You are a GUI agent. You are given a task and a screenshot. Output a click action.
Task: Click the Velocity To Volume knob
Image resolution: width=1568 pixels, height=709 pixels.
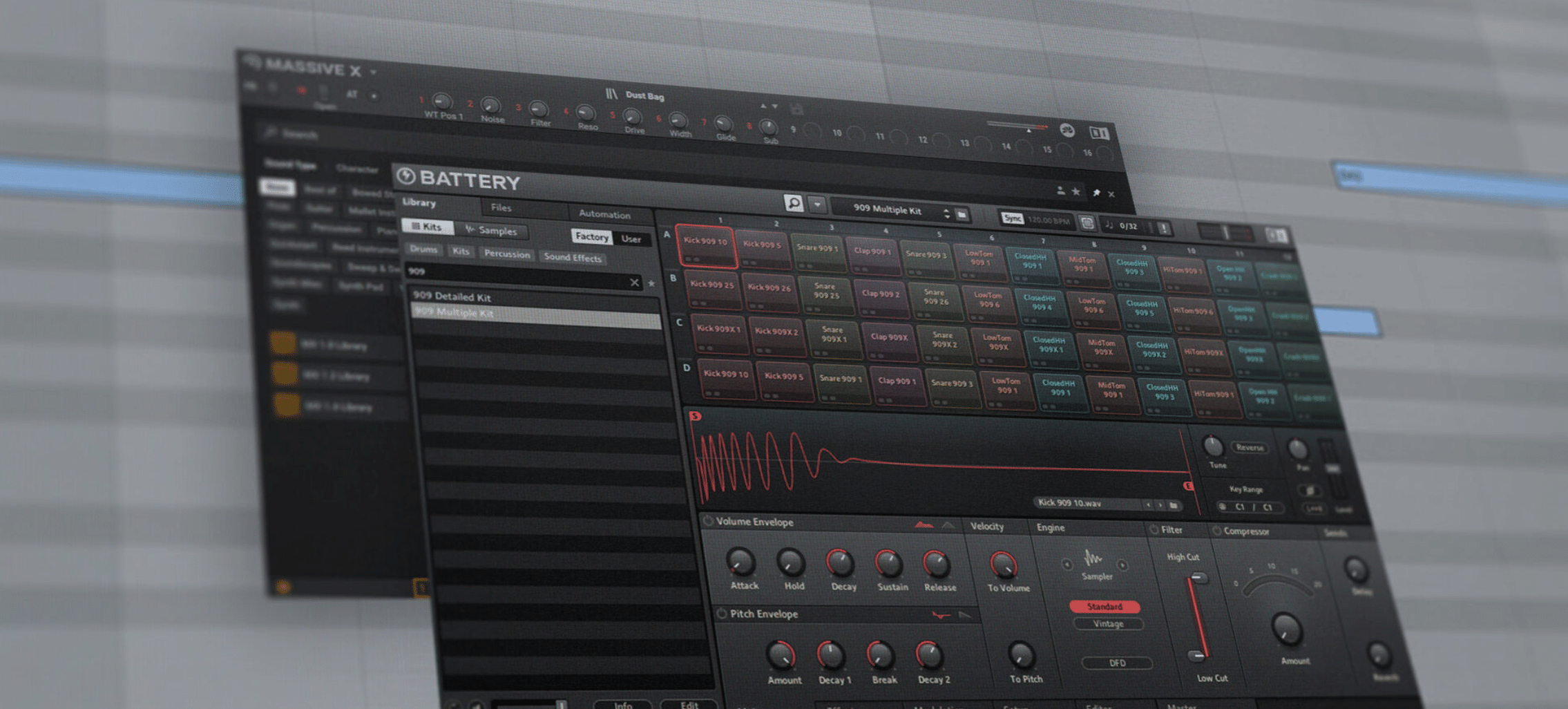pyautogui.click(x=1003, y=565)
